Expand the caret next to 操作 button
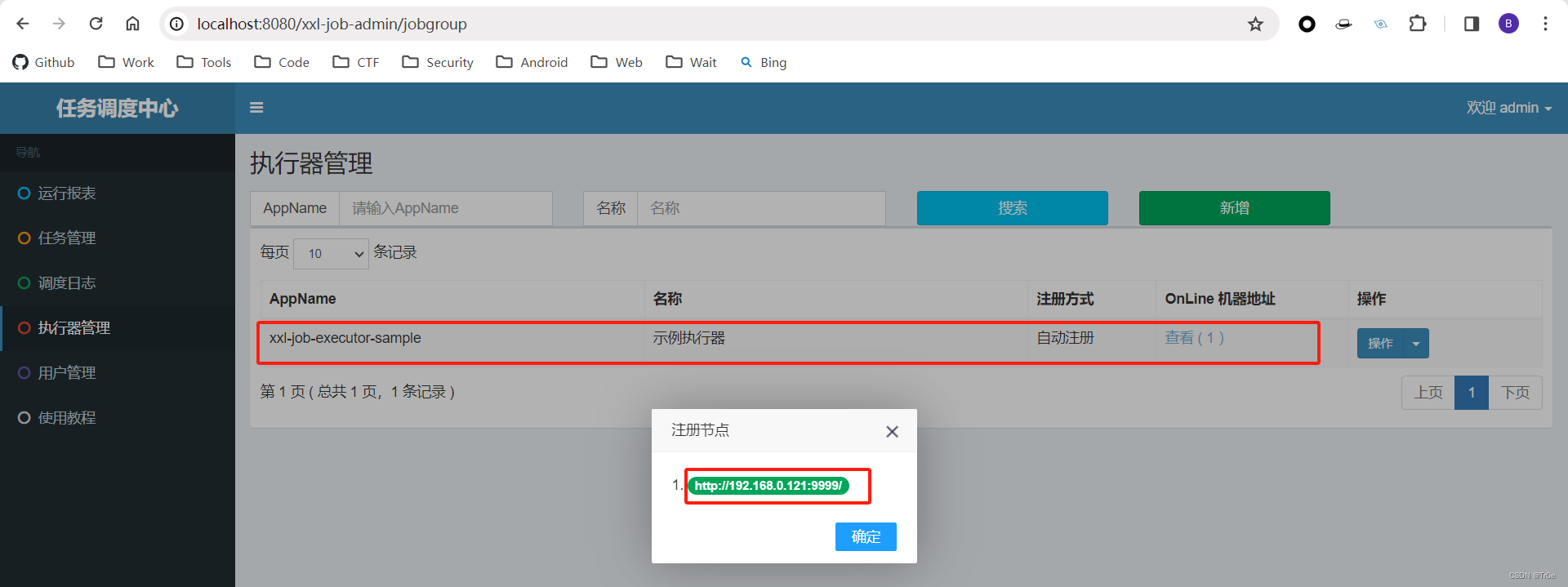 1416,344
